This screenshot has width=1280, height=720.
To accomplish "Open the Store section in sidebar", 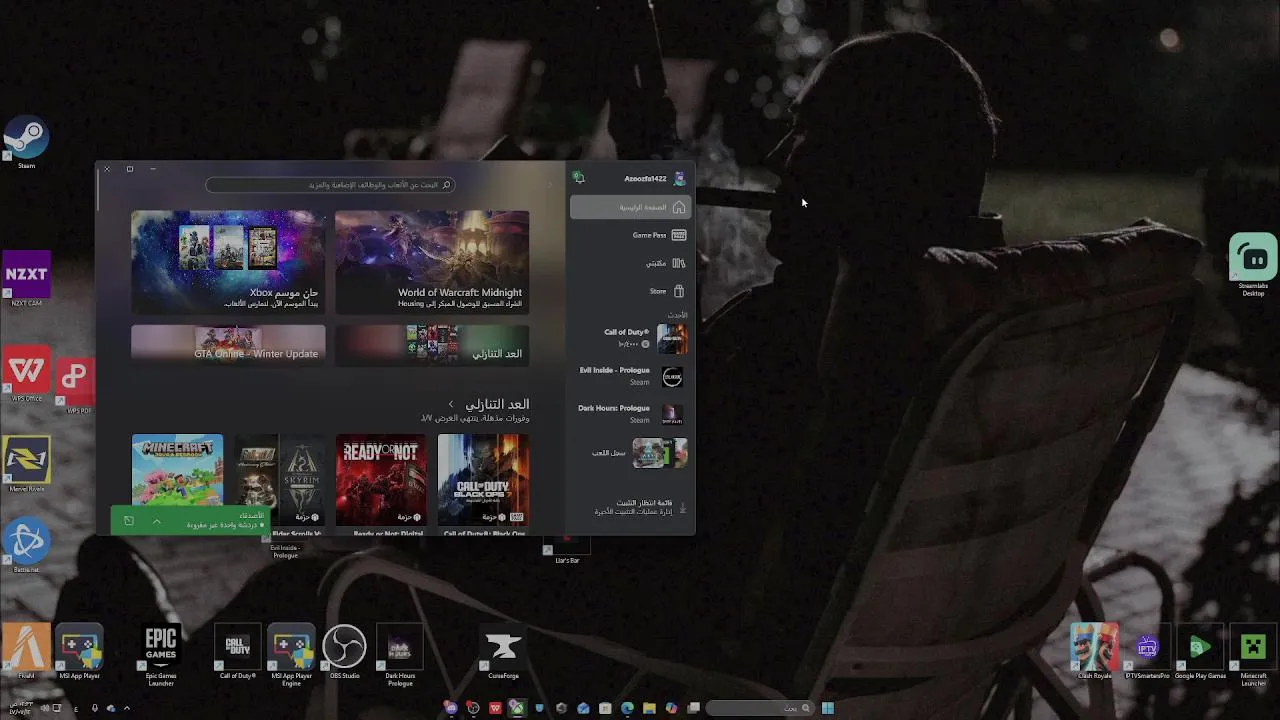I will (630, 291).
